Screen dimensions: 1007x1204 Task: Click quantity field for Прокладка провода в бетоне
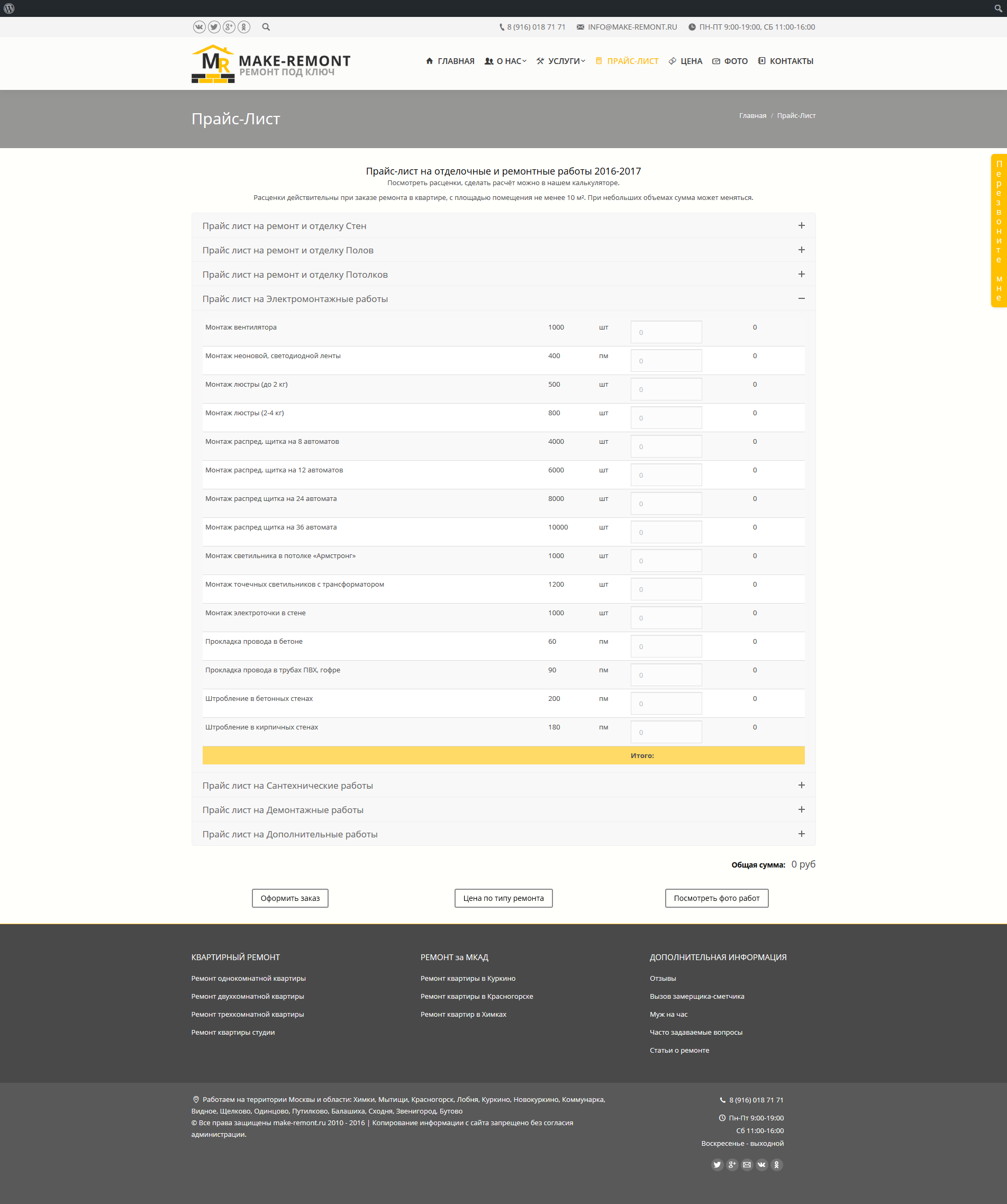coord(666,646)
